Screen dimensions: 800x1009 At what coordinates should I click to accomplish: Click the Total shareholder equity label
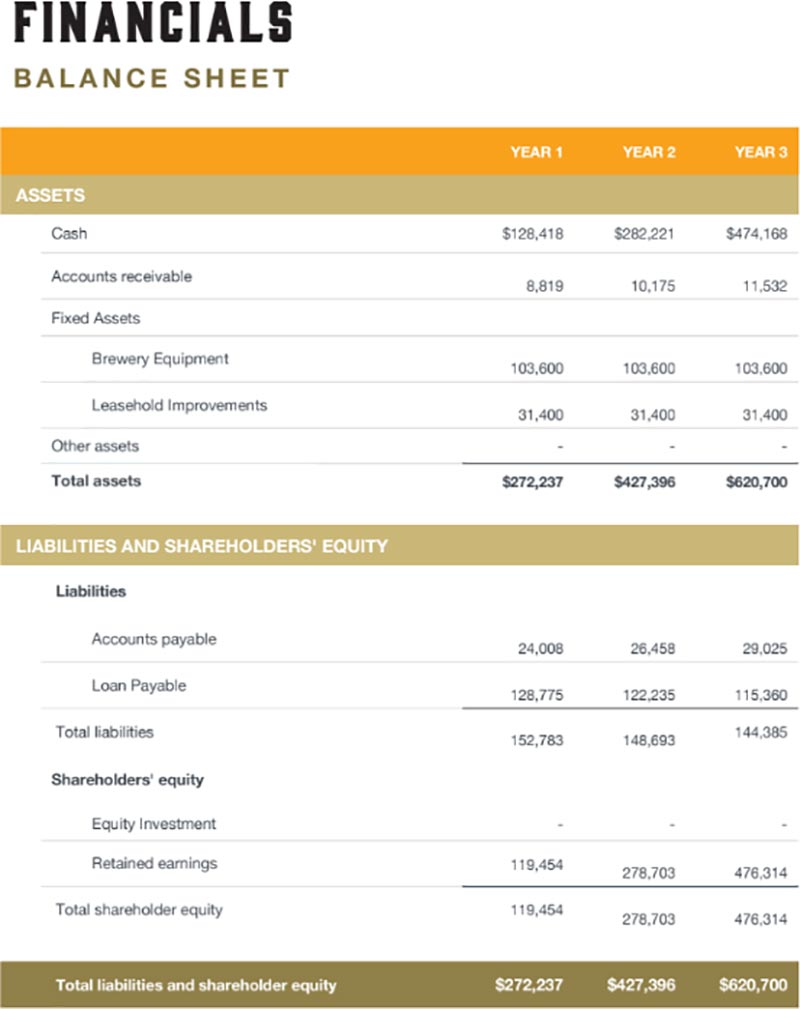[139, 910]
